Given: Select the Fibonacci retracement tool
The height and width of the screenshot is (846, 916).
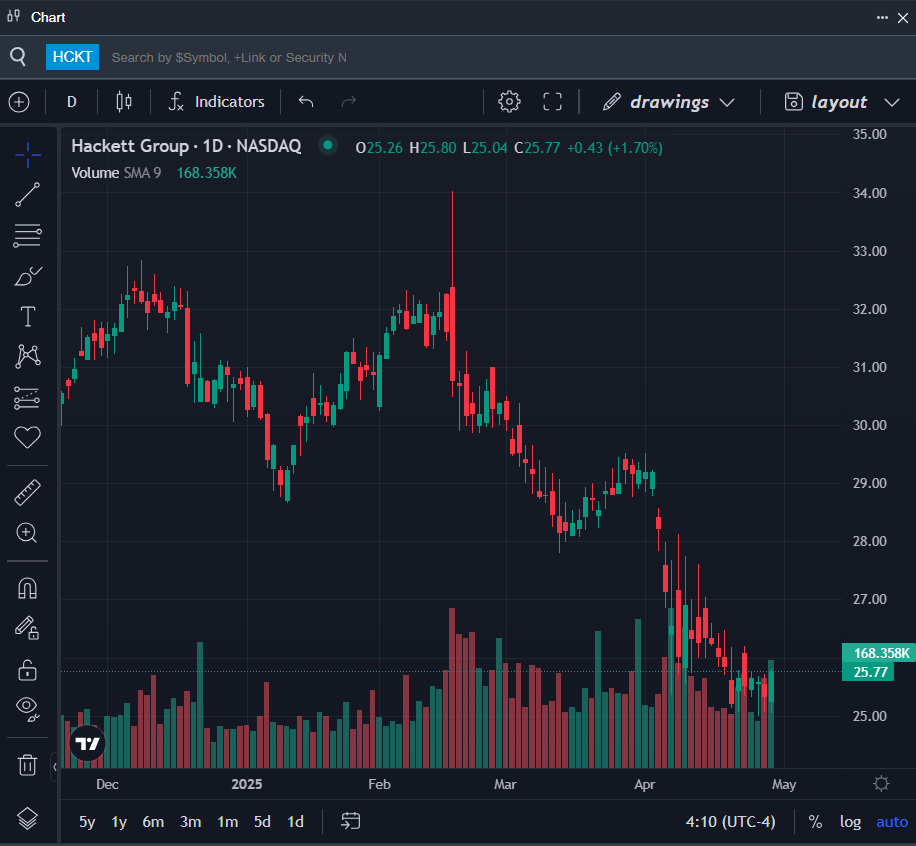Looking at the screenshot, I should pyautogui.click(x=27, y=235).
